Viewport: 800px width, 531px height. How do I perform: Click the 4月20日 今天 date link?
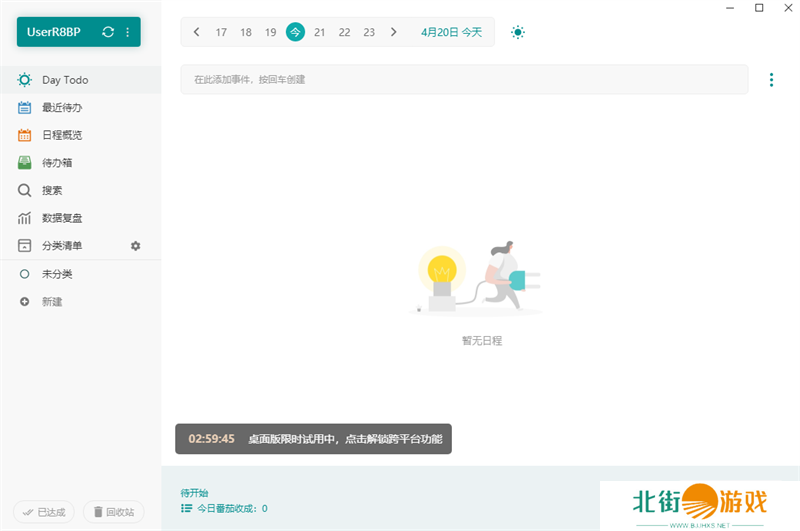click(x=451, y=32)
